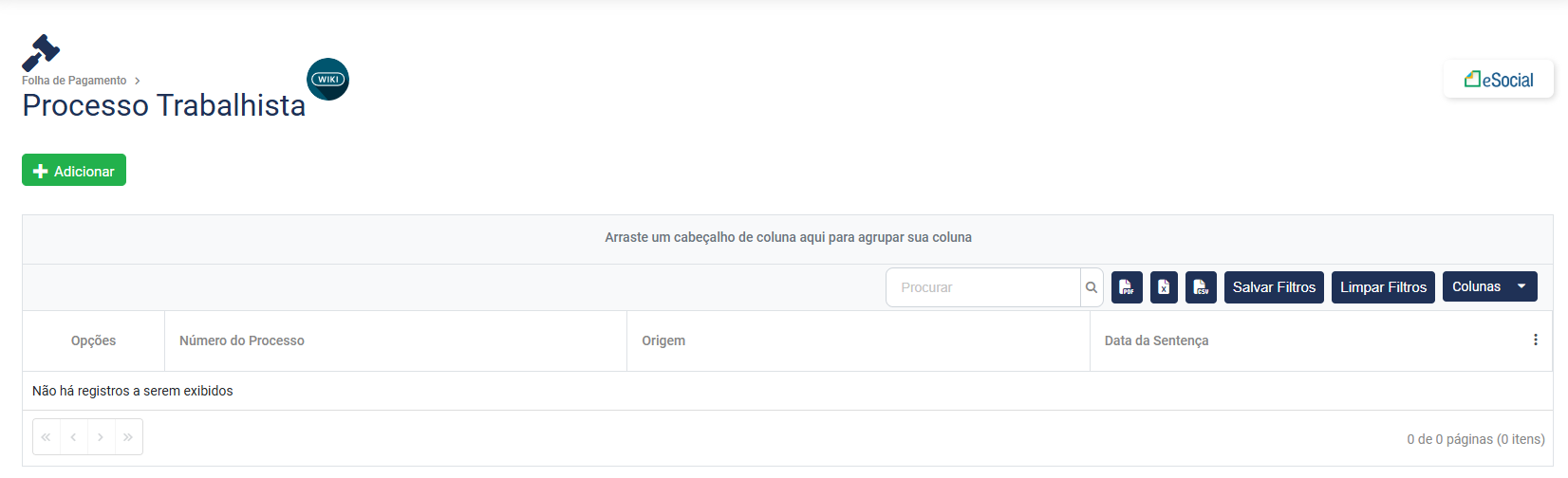Export the grid to PDF
This screenshot has width=1568, height=478.
tap(1127, 287)
